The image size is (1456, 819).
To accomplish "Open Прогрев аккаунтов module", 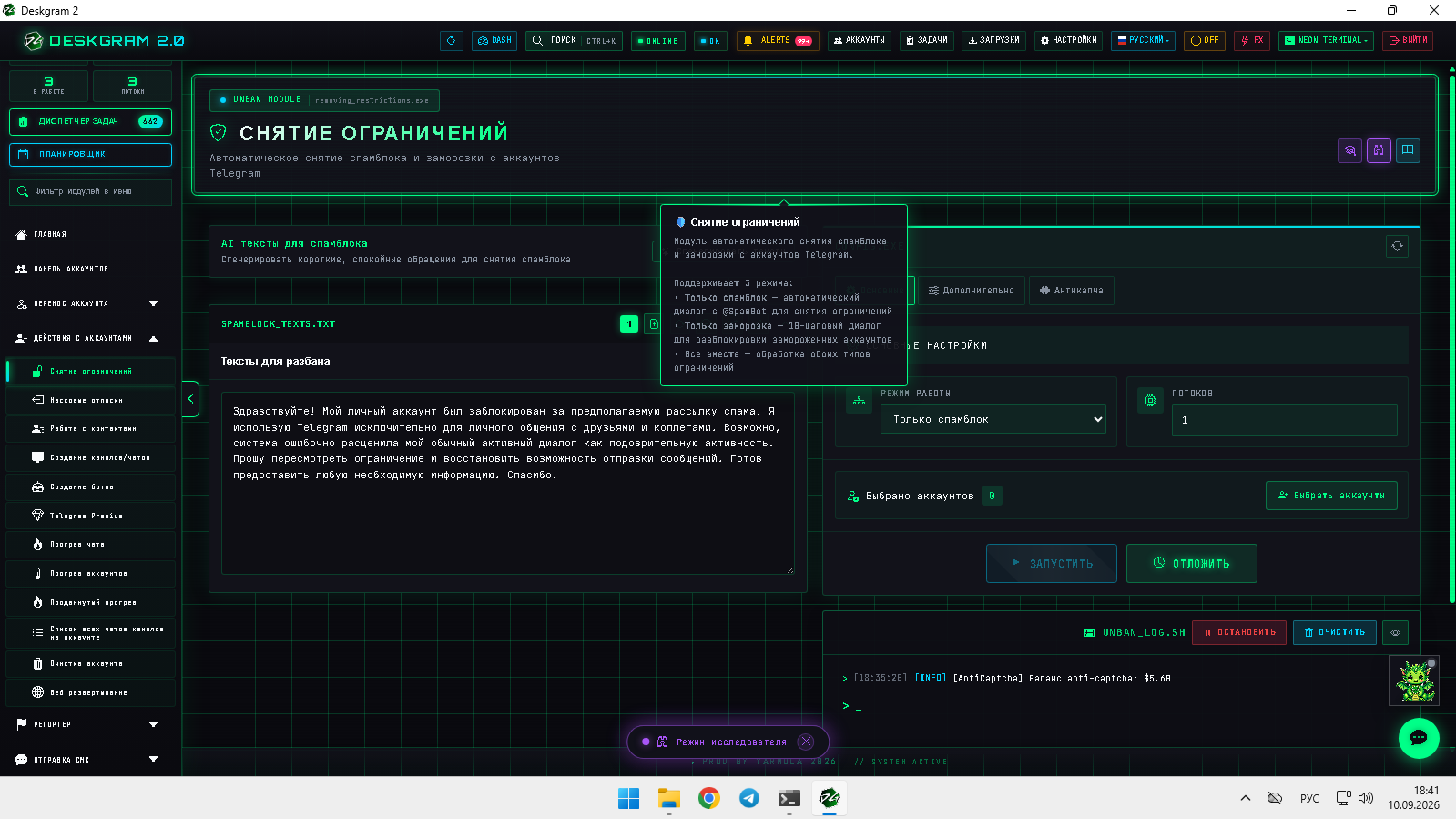I will pyautogui.click(x=91, y=574).
